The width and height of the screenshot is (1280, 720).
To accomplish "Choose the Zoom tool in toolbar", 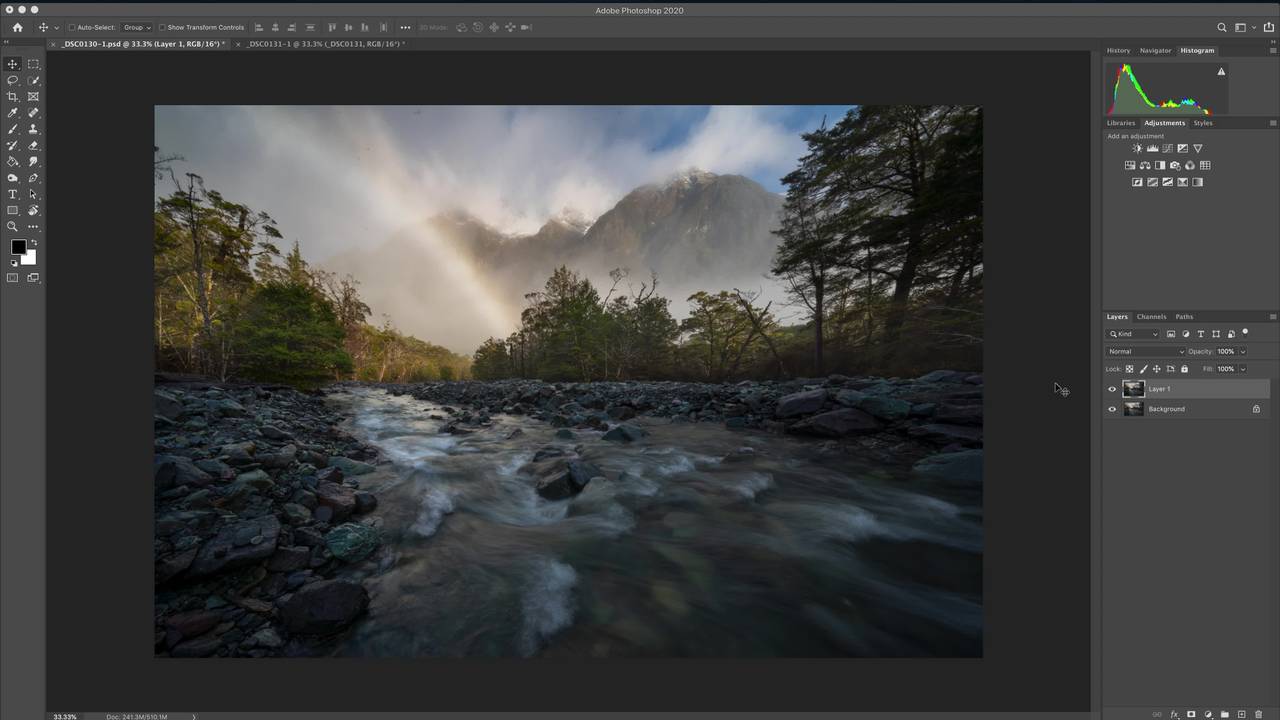I will (x=13, y=227).
